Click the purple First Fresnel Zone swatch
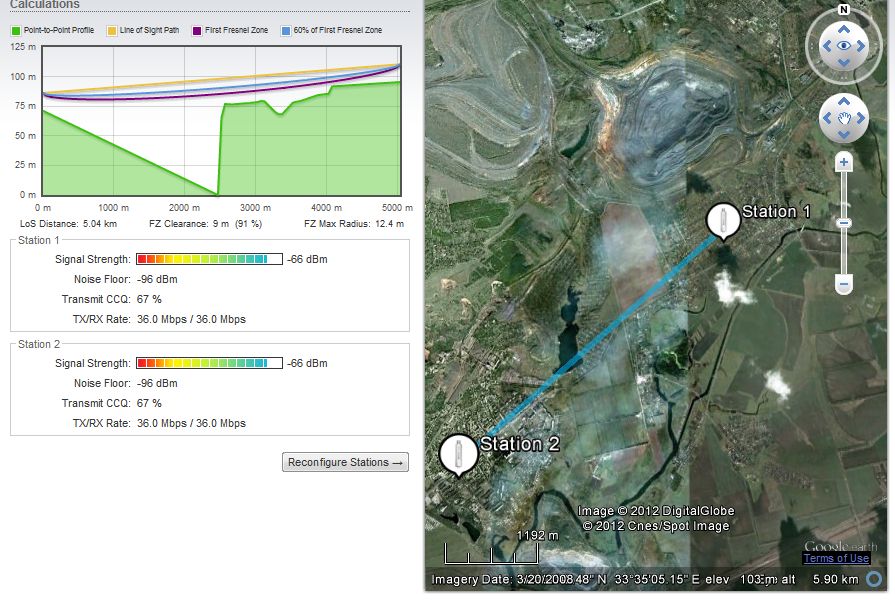Viewport: 895px width, 601px height. [198, 31]
